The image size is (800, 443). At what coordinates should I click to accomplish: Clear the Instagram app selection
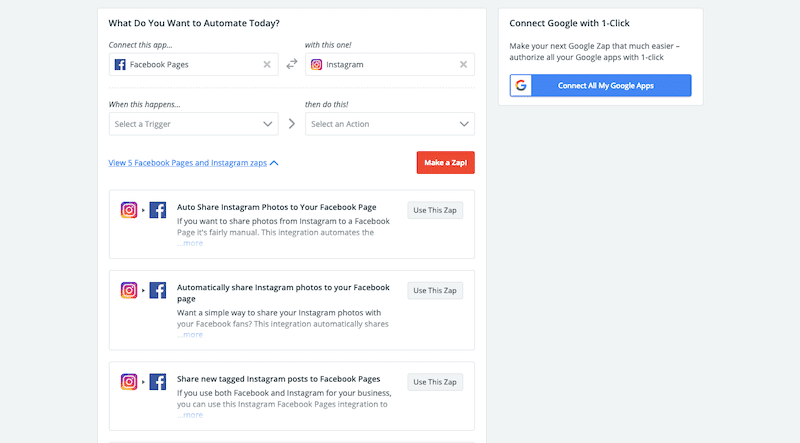(463, 64)
